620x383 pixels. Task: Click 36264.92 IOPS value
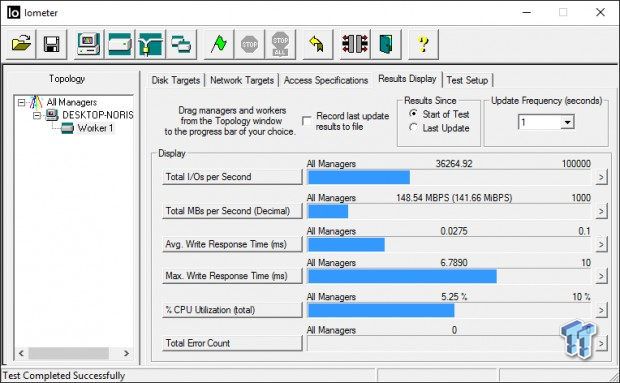(x=454, y=164)
